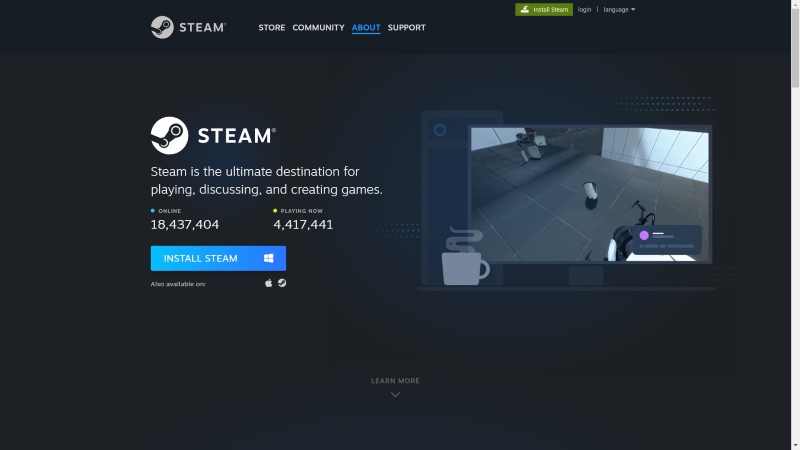Click the Portal game screenshot in the monitor
The height and width of the screenshot is (450, 800).
pos(590,194)
